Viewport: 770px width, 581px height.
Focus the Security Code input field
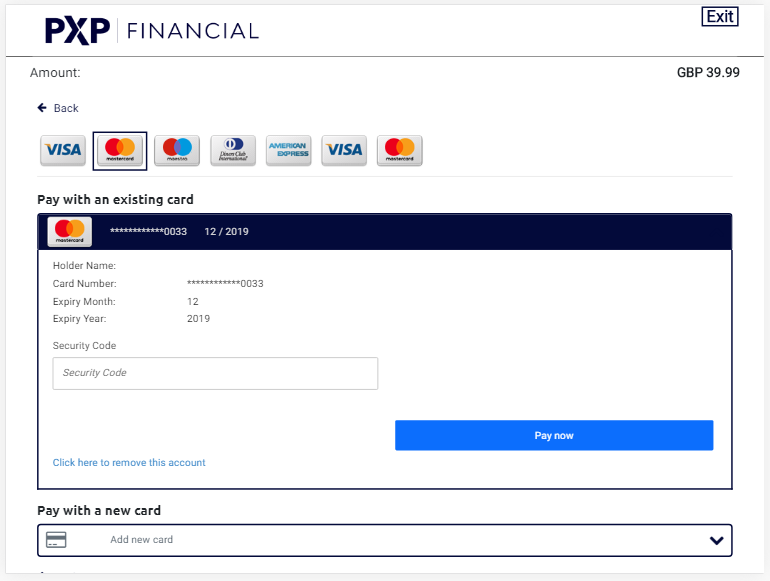click(x=215, y=373)
